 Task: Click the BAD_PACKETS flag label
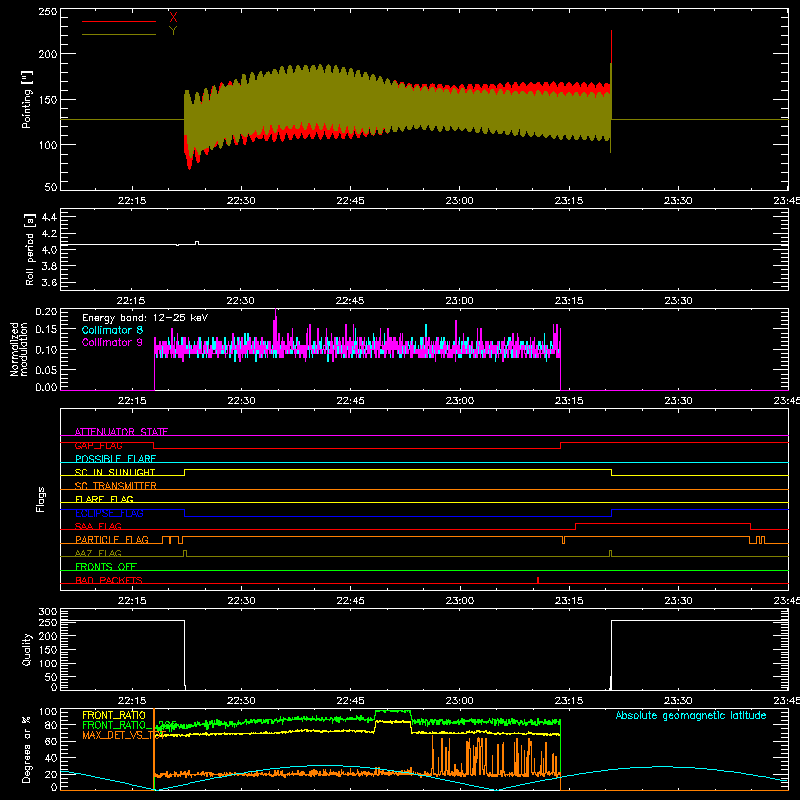point(109,580)
